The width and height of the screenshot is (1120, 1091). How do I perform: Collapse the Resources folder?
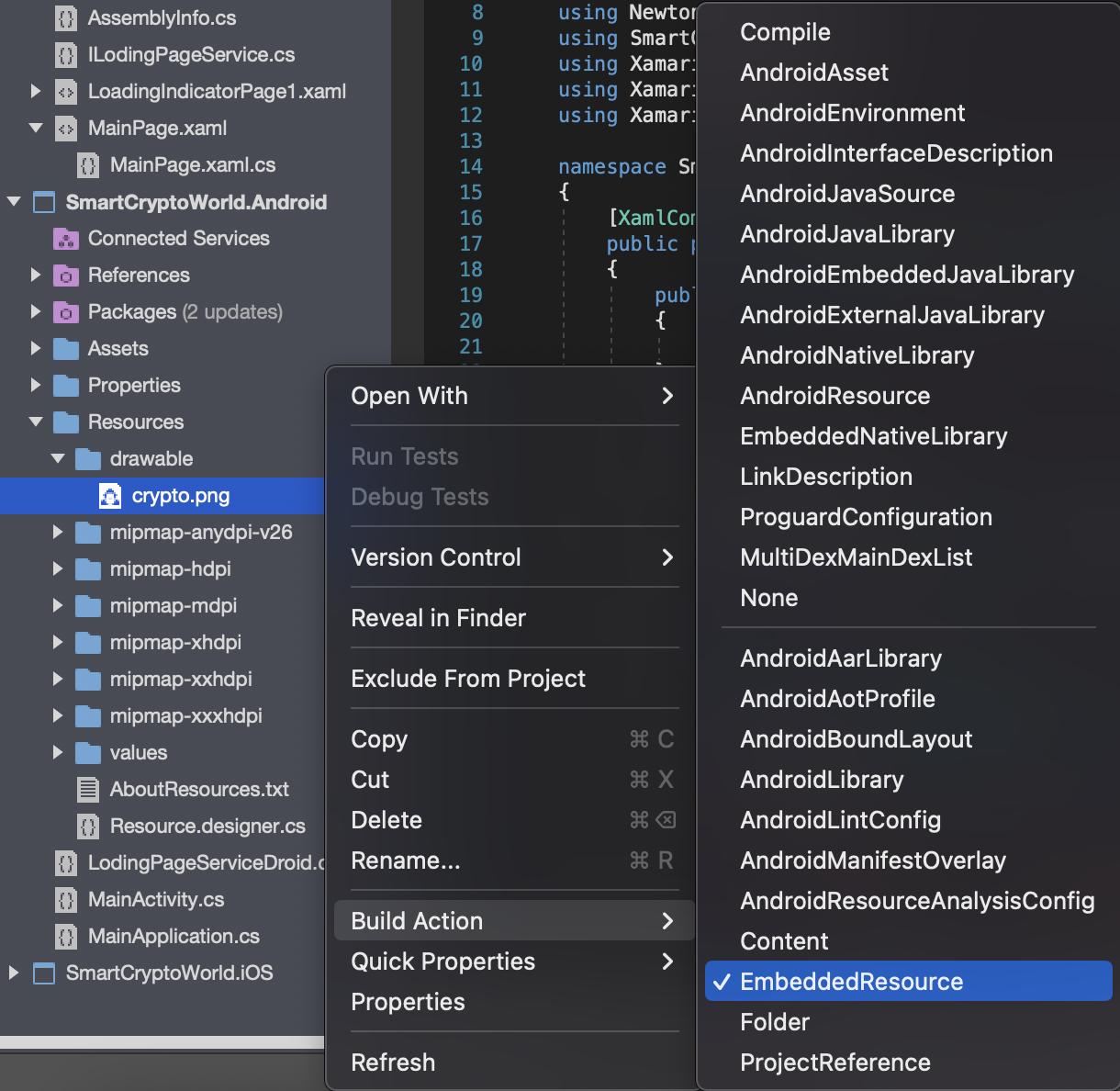click(36, 422)
